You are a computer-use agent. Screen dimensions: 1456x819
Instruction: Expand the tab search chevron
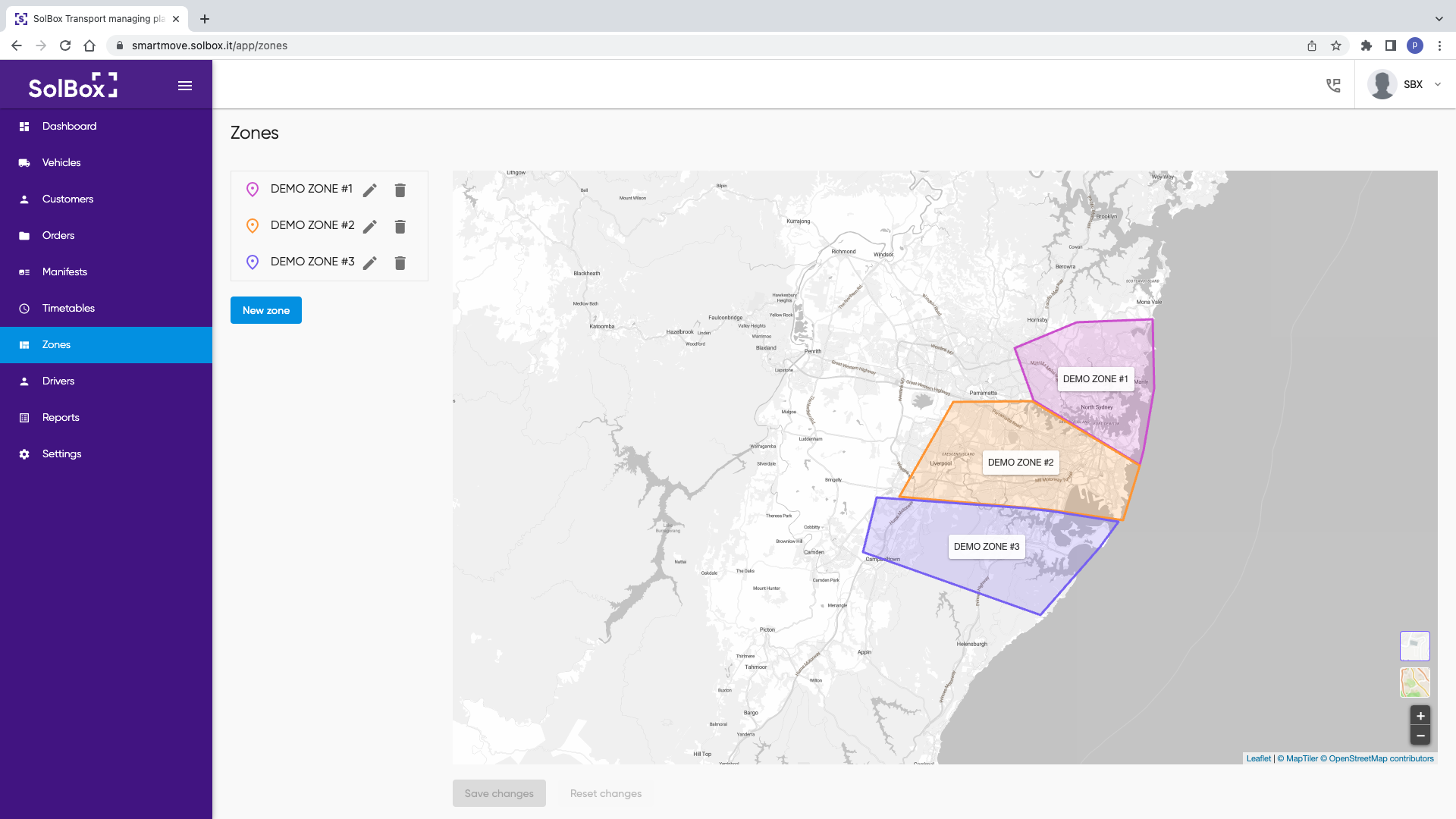point(1439,19)
